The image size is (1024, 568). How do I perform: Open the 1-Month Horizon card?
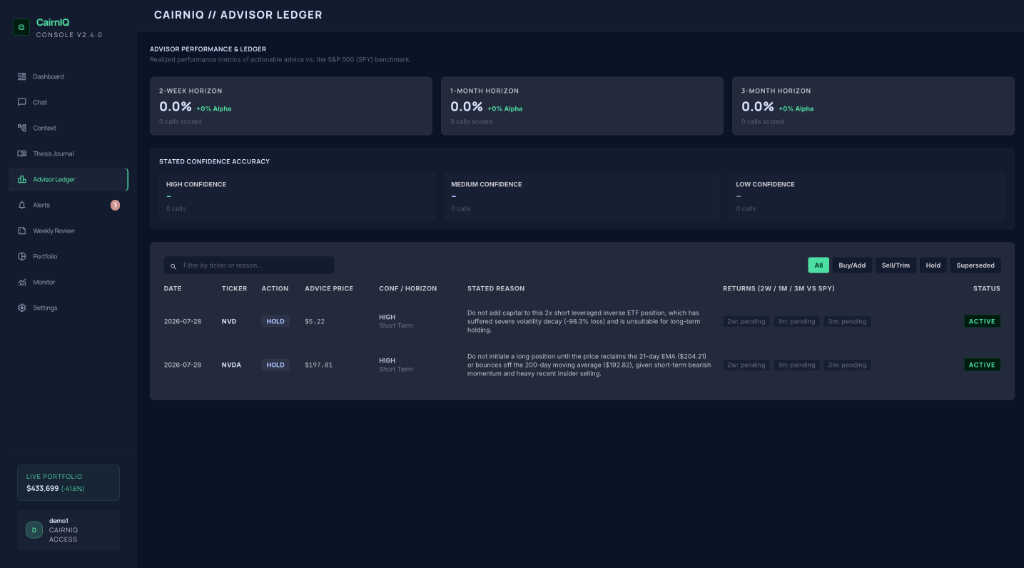[x=582, y=106]
